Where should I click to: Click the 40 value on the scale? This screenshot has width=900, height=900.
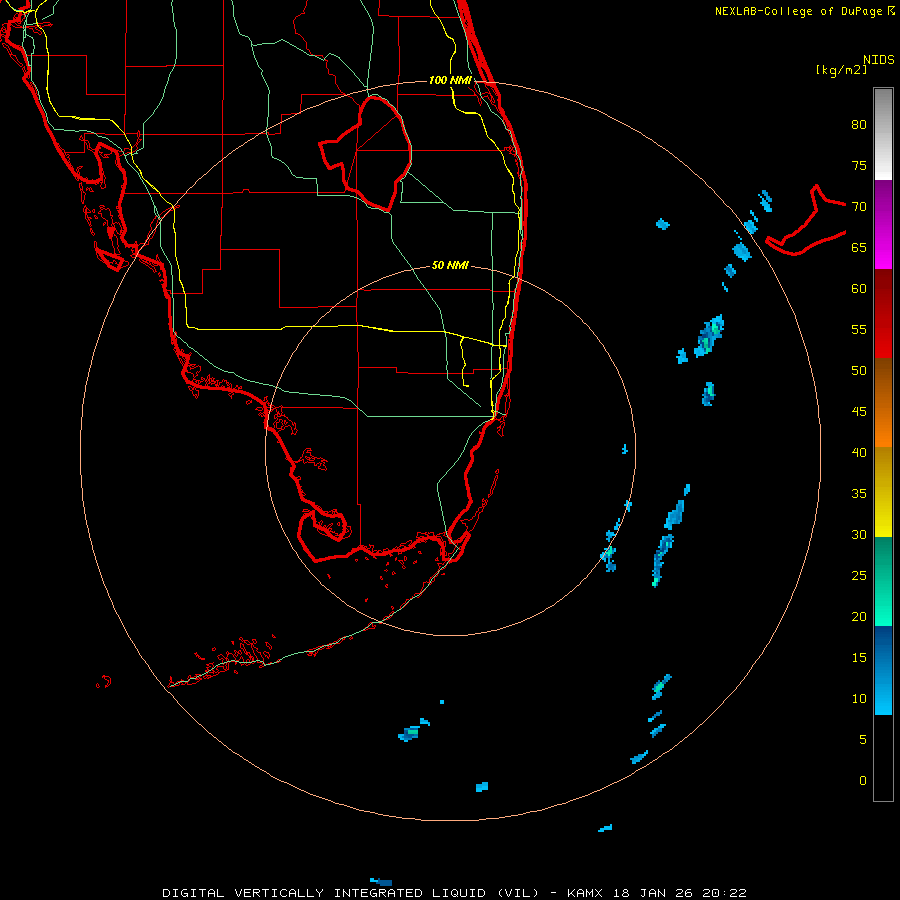click(x=859, y=453)
